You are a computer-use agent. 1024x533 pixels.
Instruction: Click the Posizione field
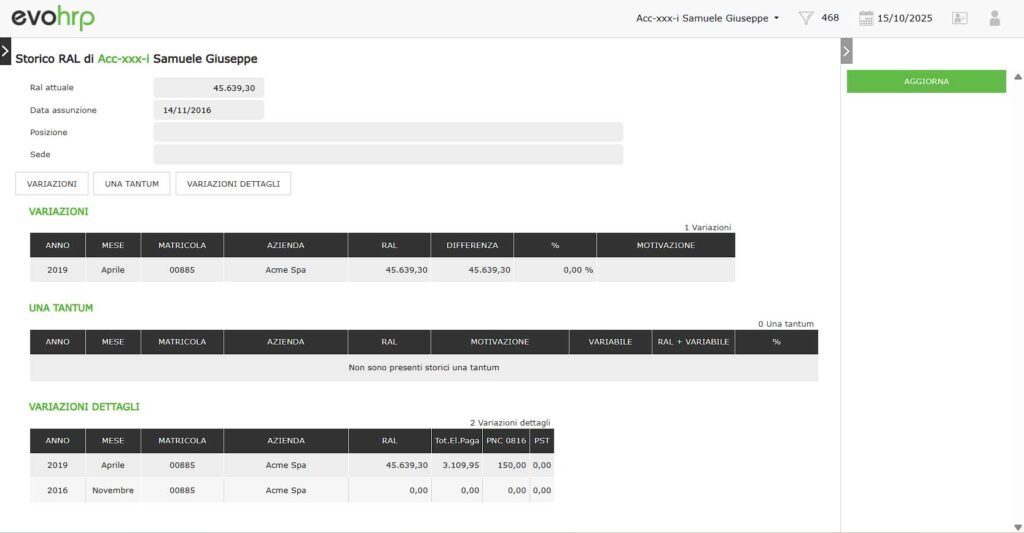pyautogui.click(x=387, y=132)
